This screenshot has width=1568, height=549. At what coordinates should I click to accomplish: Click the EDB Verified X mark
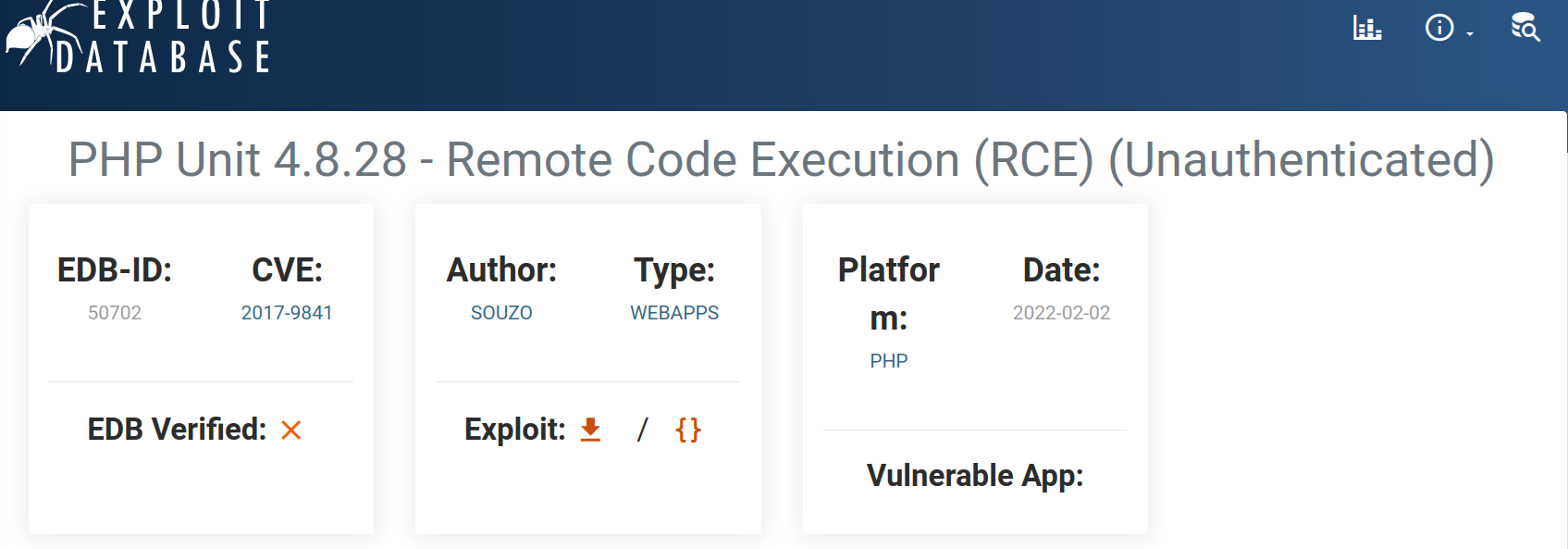coord(291,430)
